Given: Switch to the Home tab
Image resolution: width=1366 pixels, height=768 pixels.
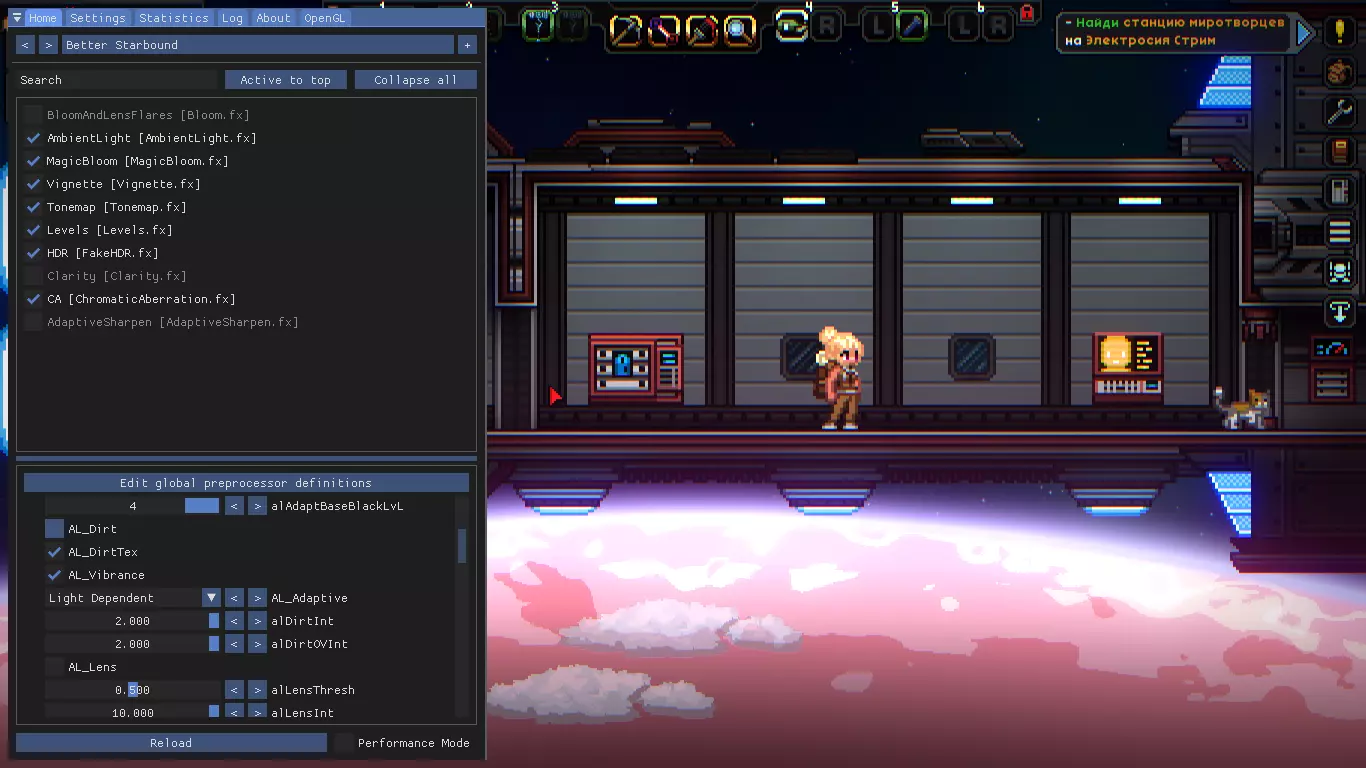Looking at the screenshot, I should (43, 18).
